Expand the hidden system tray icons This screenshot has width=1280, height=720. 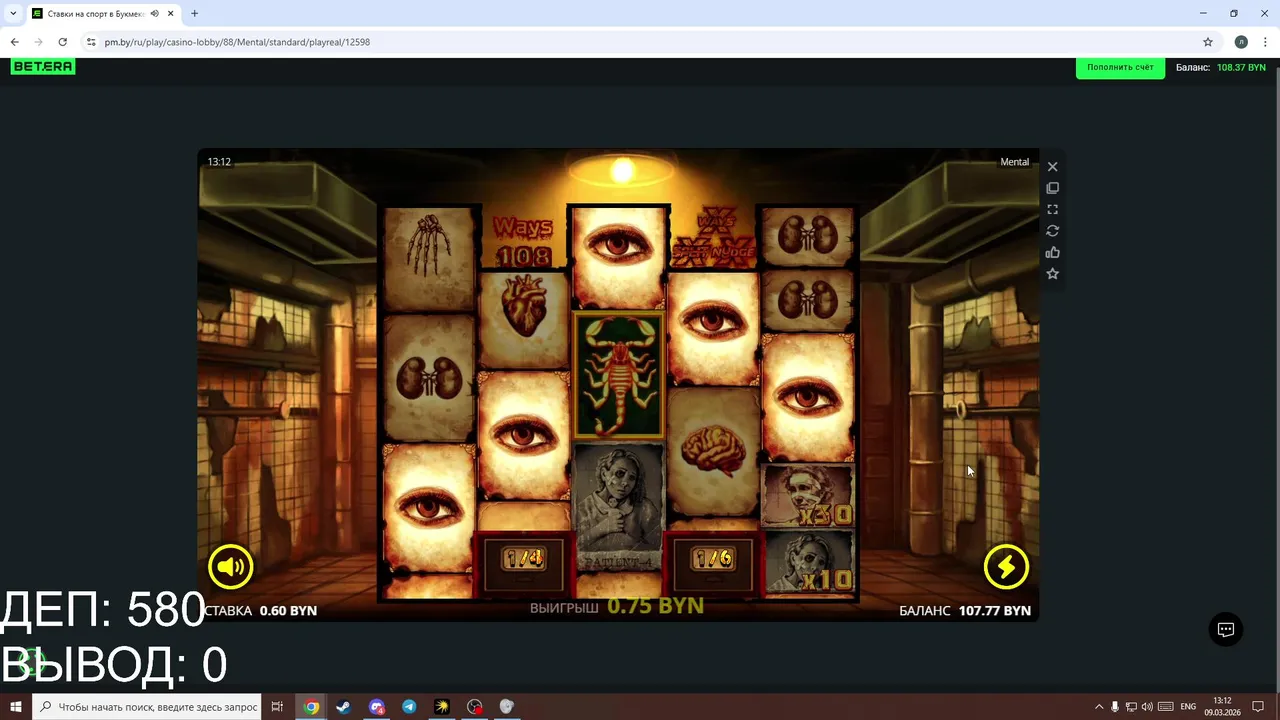click(x=1099, y=707)
